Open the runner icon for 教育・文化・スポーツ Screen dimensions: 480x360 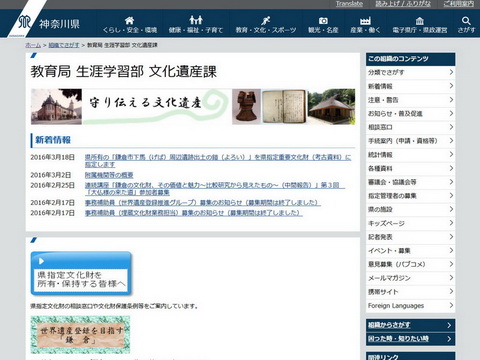click(266, 21)
